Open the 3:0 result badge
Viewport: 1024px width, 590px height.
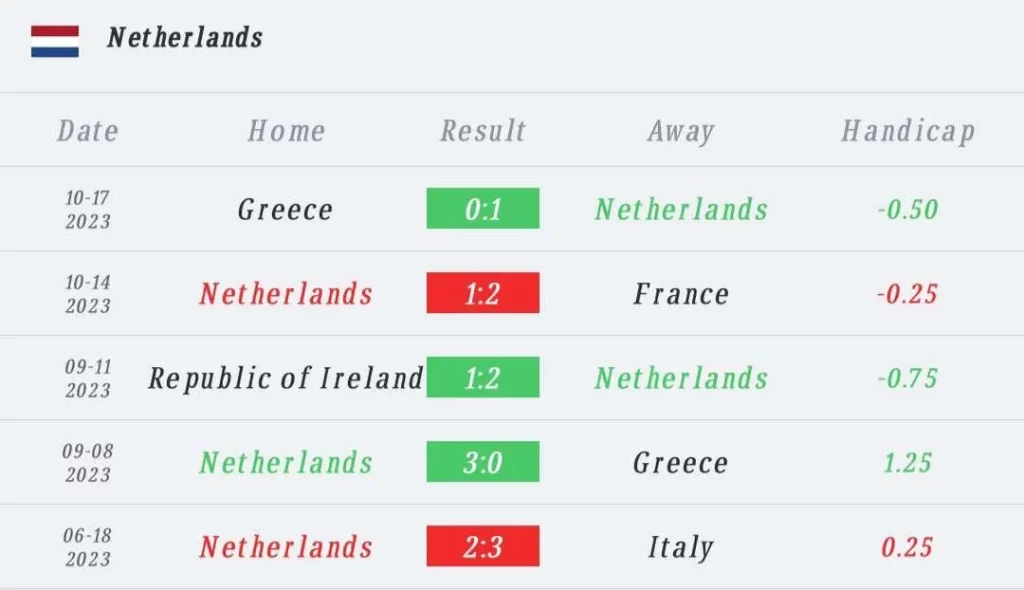[x=483, y=461]
